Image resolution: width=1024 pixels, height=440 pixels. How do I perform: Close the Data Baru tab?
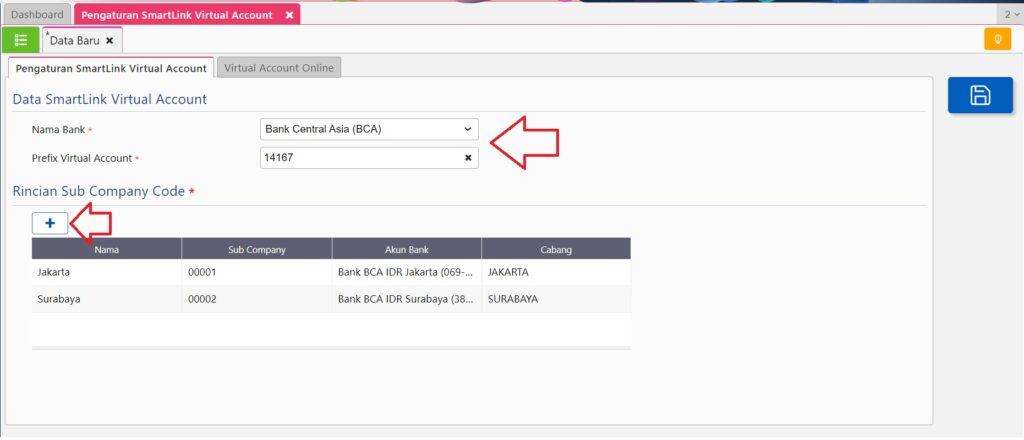coord(110,40)
